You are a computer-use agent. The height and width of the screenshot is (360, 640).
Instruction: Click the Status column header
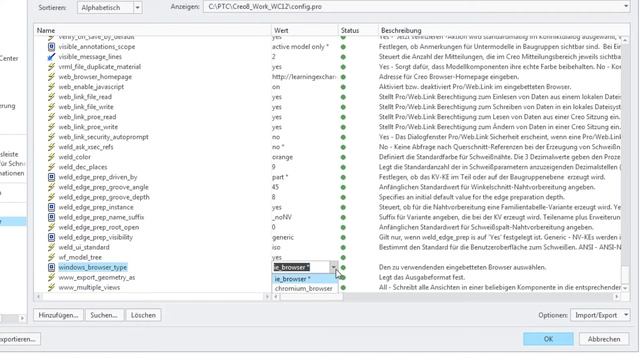click(x=358, y=30)
